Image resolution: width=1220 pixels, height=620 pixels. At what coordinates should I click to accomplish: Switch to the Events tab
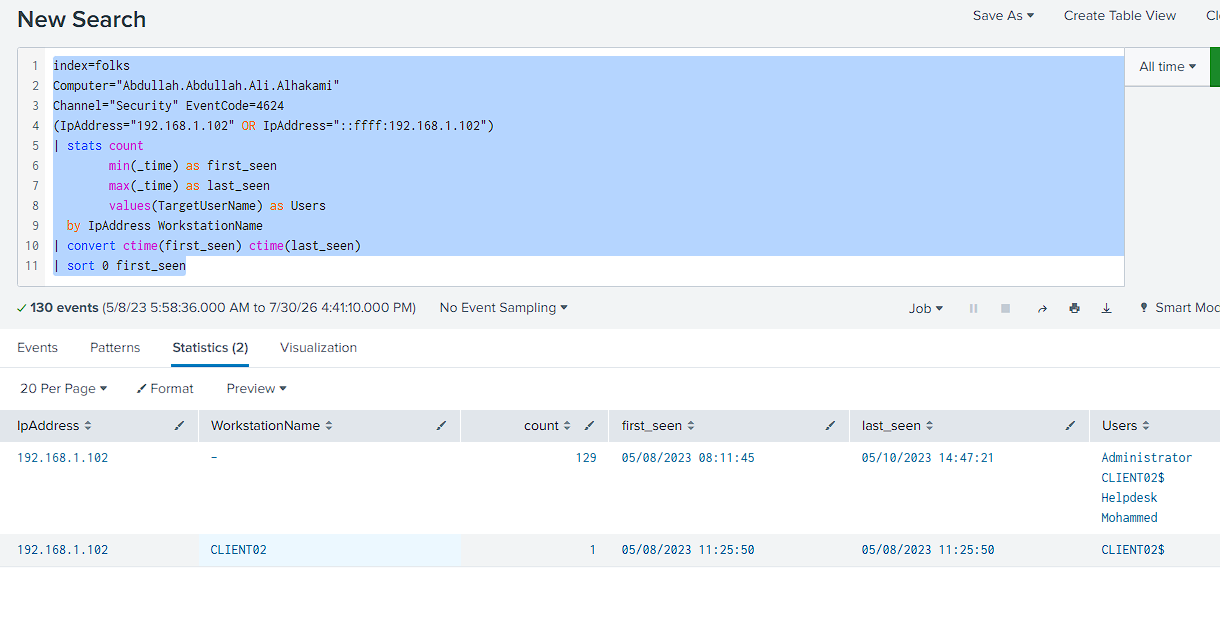[37, 348]
